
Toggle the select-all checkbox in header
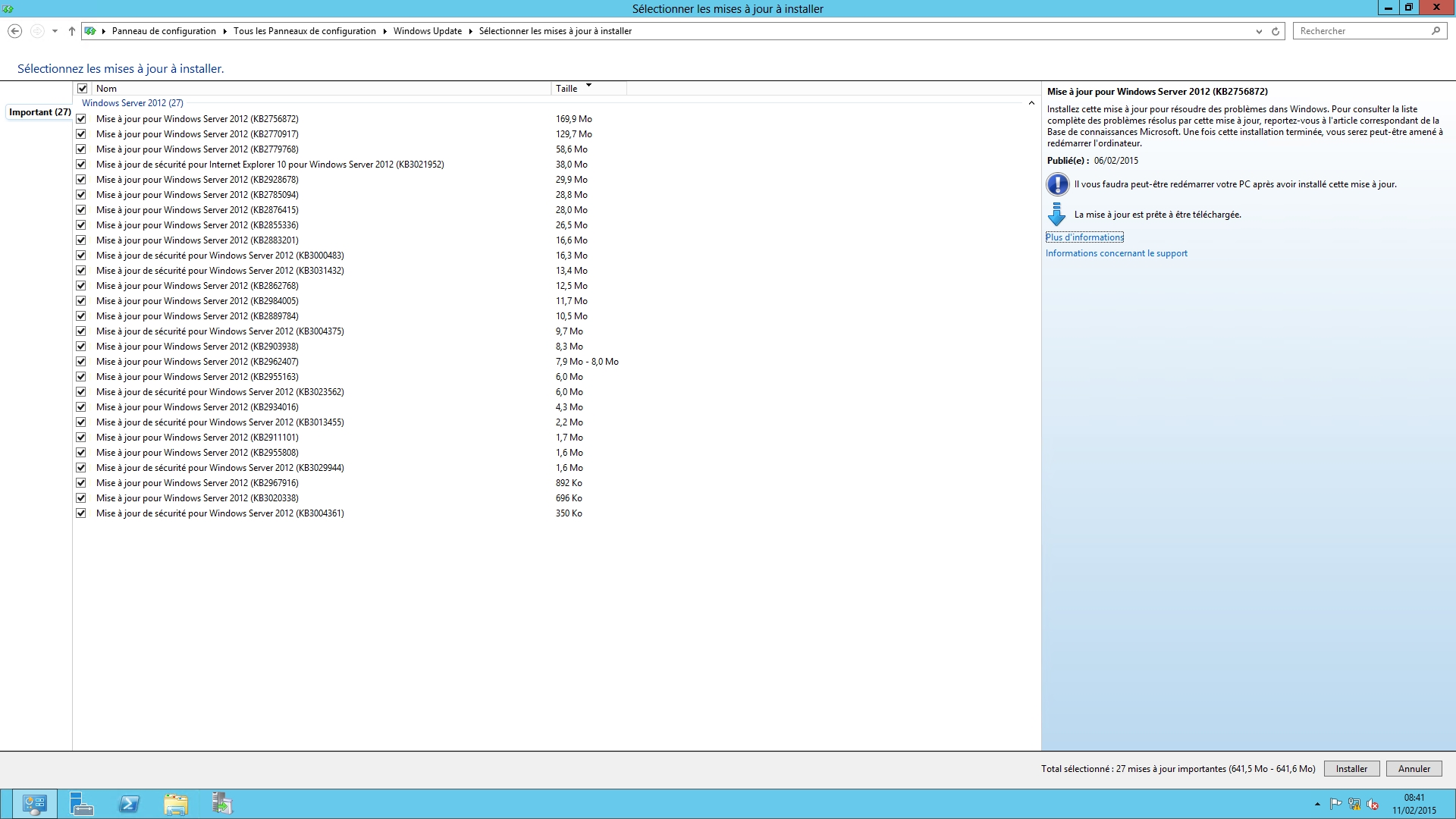[83, 89]
